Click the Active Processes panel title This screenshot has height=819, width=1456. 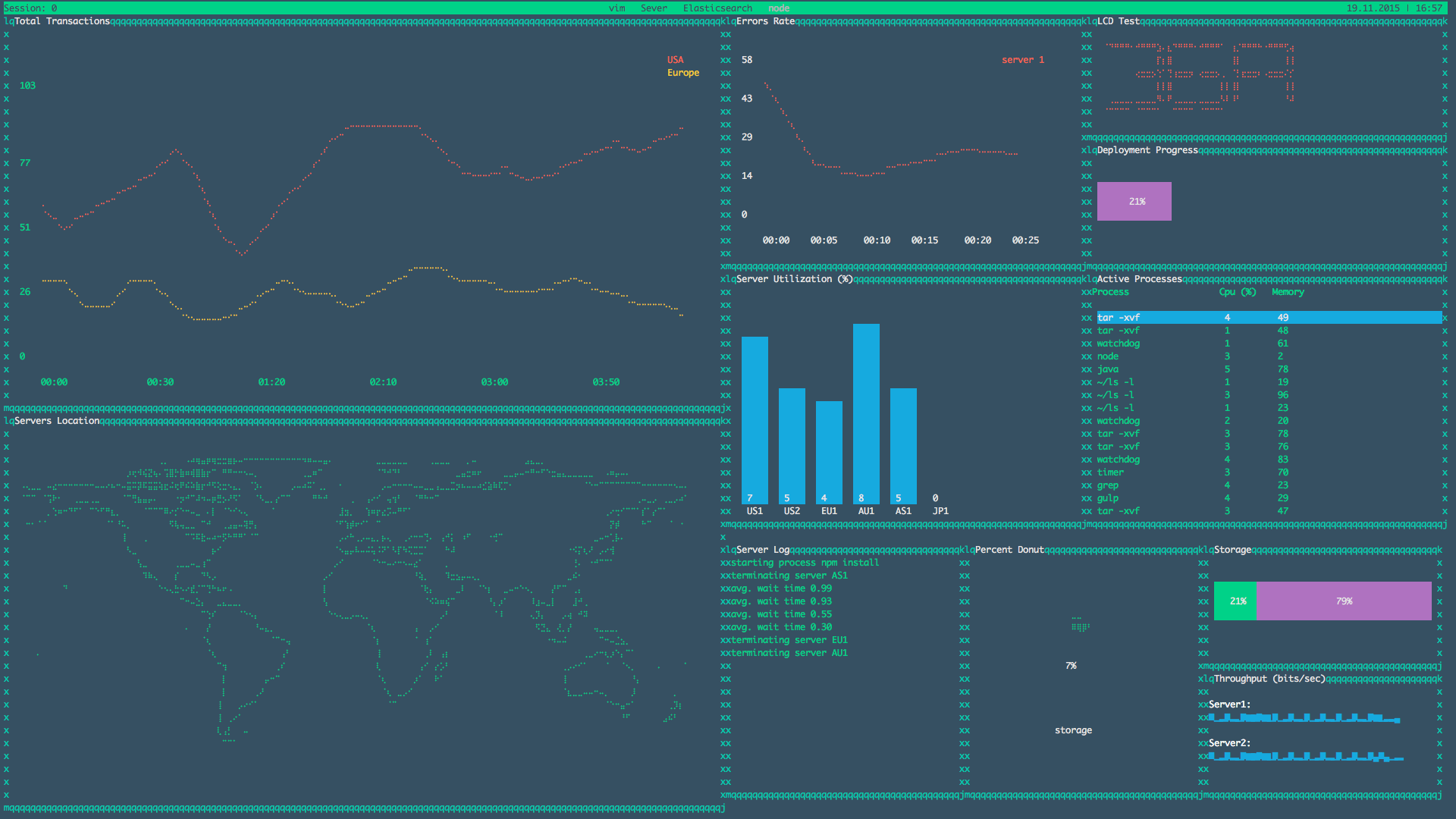(x=1139, y=279)
